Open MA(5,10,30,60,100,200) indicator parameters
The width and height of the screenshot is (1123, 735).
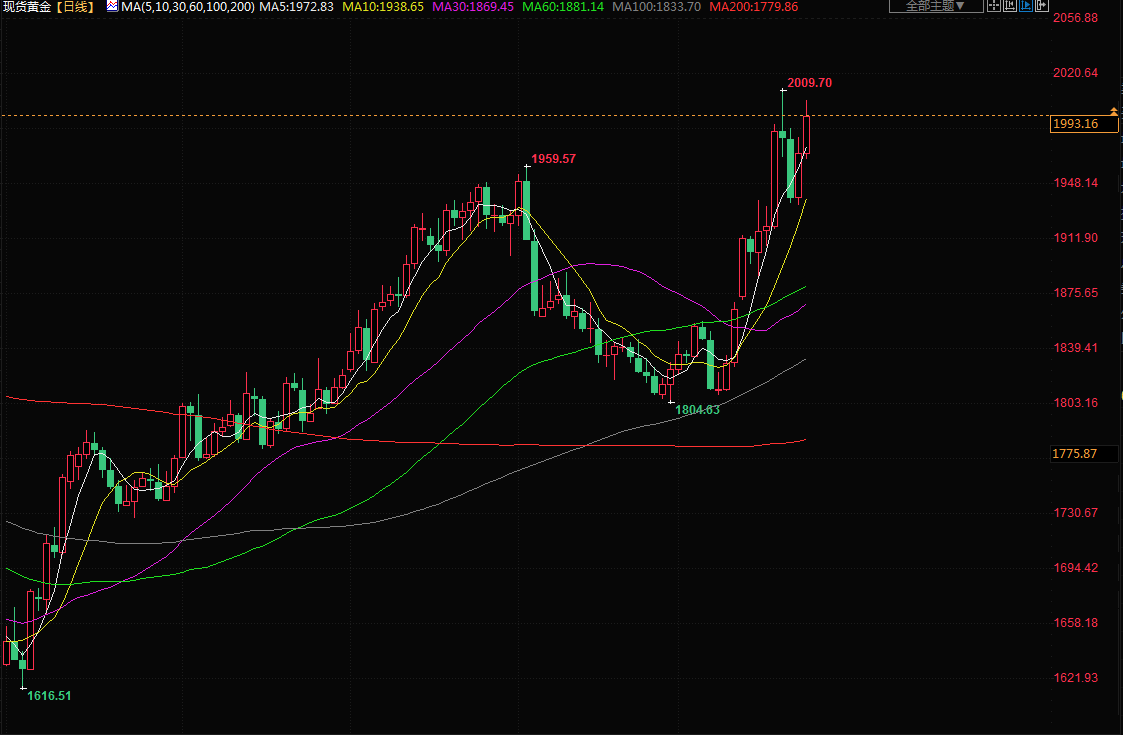pos(186,7)
